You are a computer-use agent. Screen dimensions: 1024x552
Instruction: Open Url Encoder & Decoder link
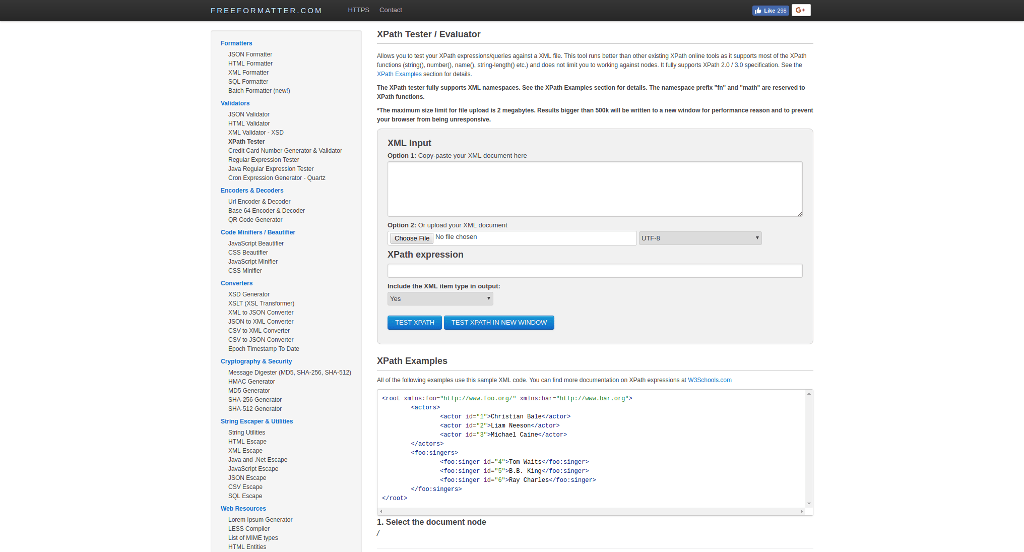(259, 202)
